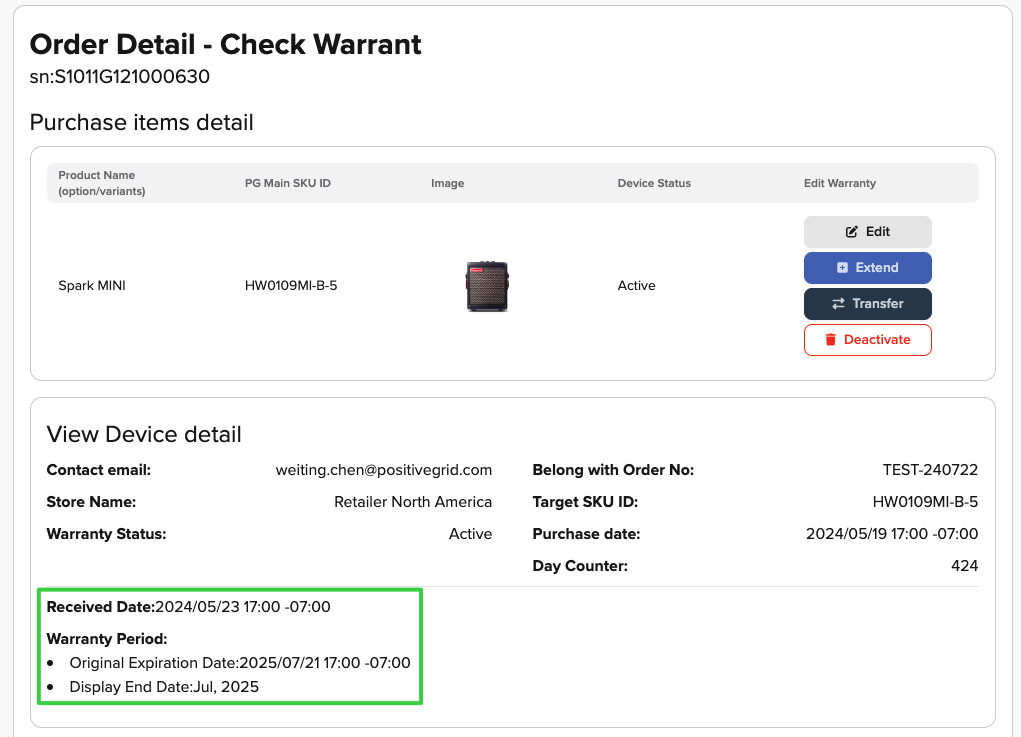The width and height of the screenshot is (1021, 737).
Task: Click the red Deactivate button
Action: coord(867,340)
